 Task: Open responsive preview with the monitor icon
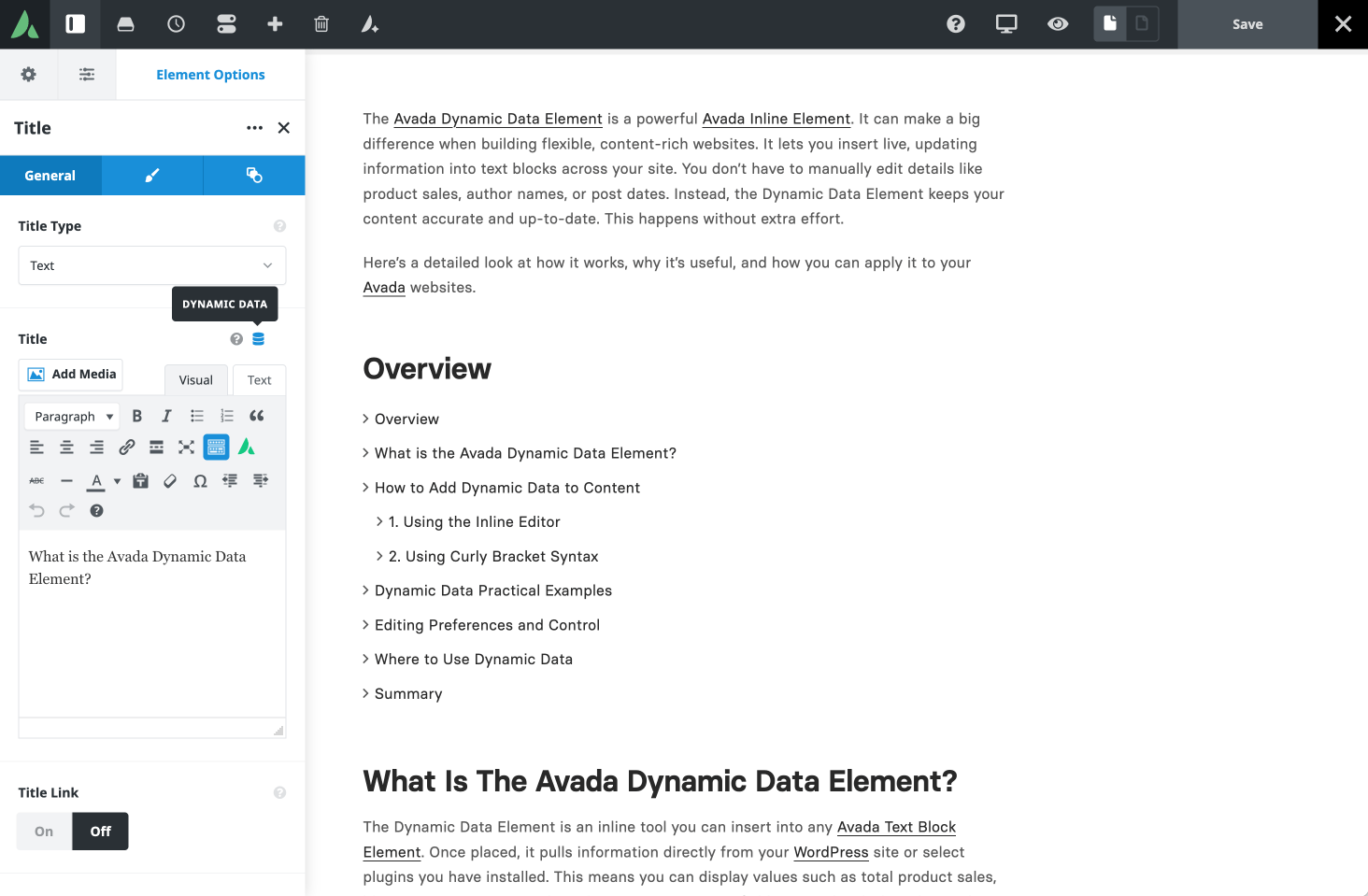1005,24
